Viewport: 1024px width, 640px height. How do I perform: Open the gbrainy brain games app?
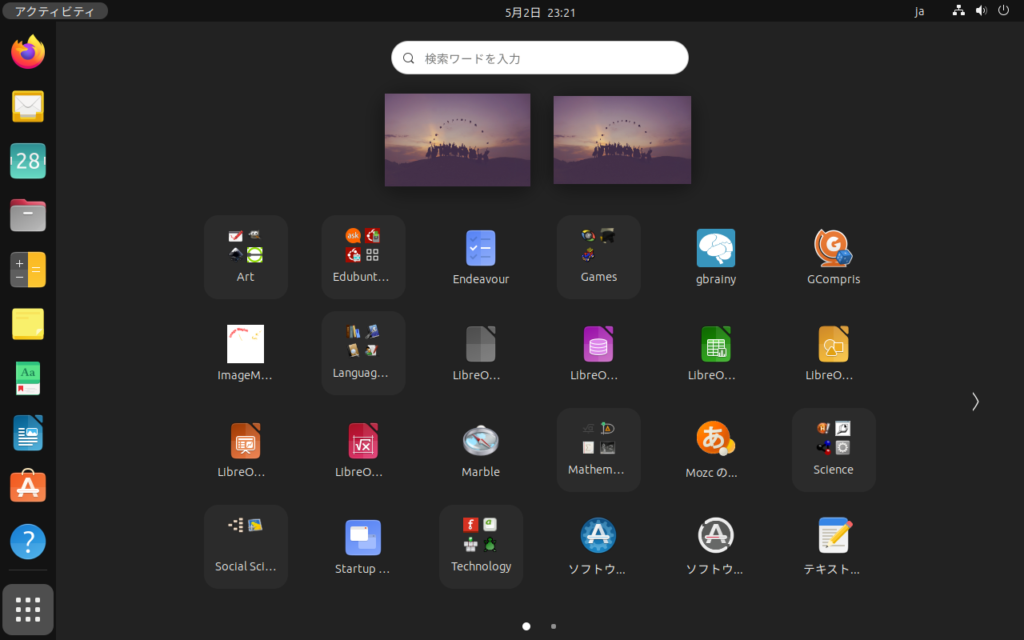pos(716,248)
